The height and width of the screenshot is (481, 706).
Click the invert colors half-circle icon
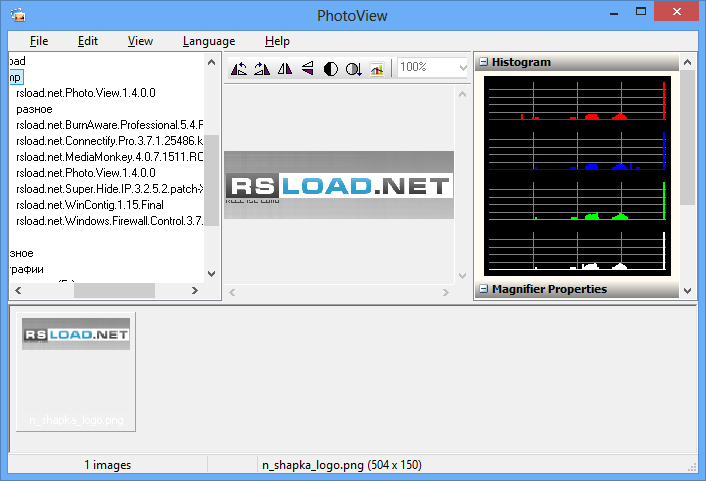(x=331, y=69)
